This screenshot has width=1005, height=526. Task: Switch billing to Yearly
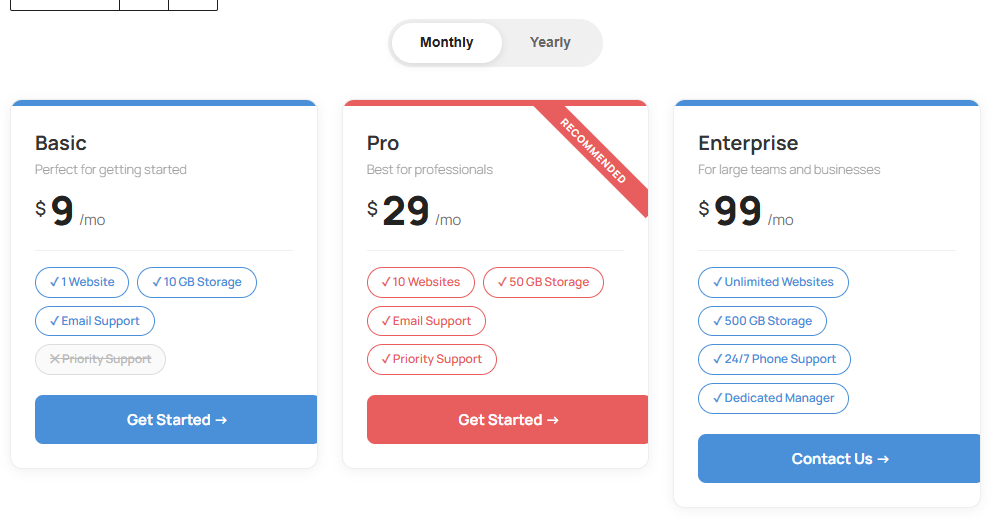(x=550, y=43)
